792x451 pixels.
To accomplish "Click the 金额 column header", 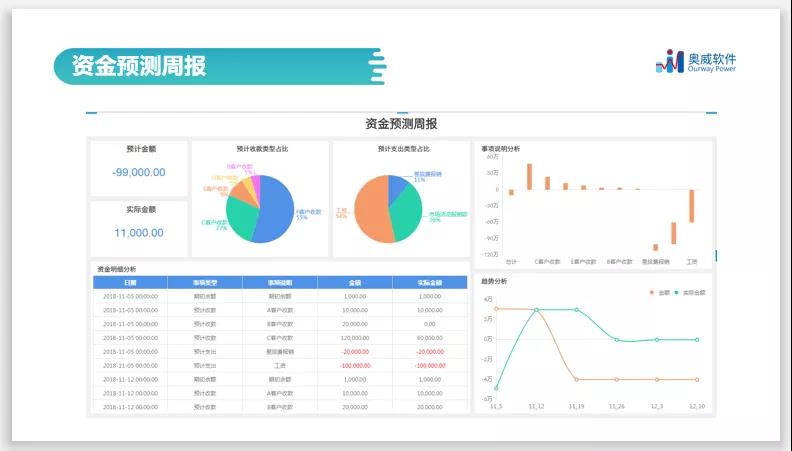I will [x=355, y=283].
